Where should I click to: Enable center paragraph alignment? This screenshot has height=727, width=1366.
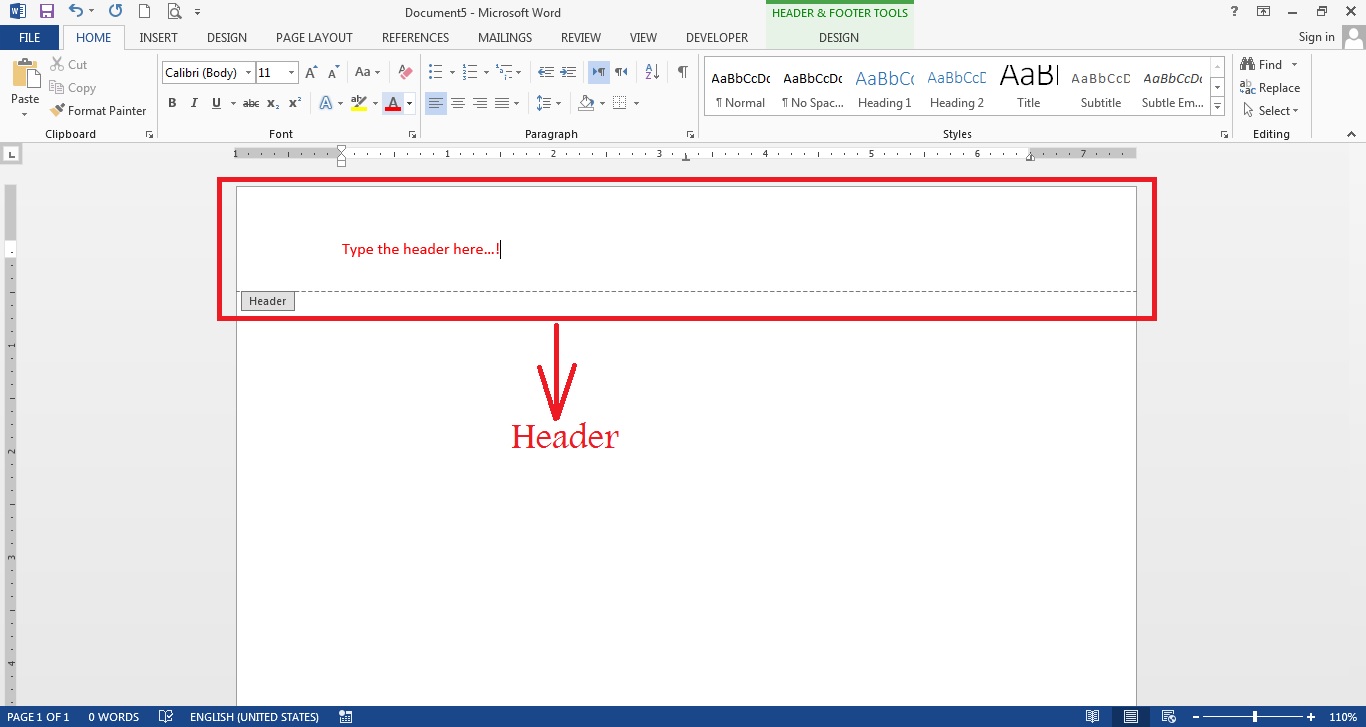tap(457, 102)
